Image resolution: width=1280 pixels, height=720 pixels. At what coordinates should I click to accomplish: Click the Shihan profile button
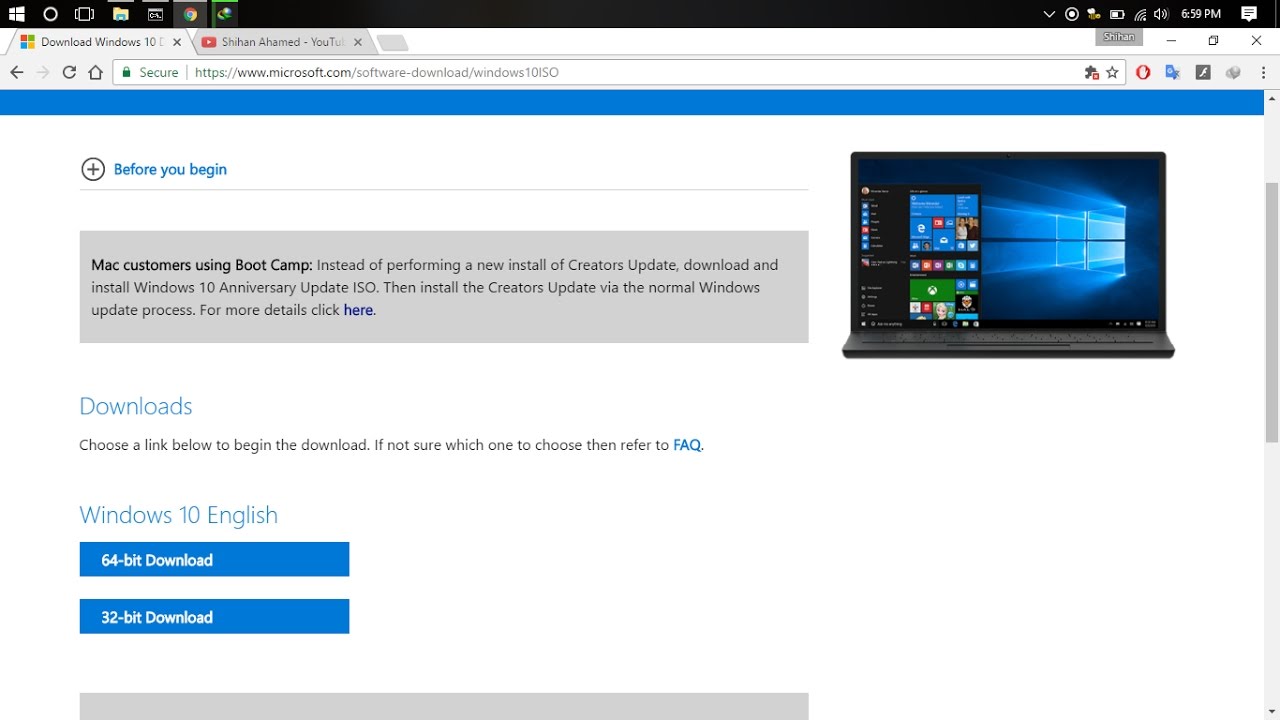coord(1120,37)
